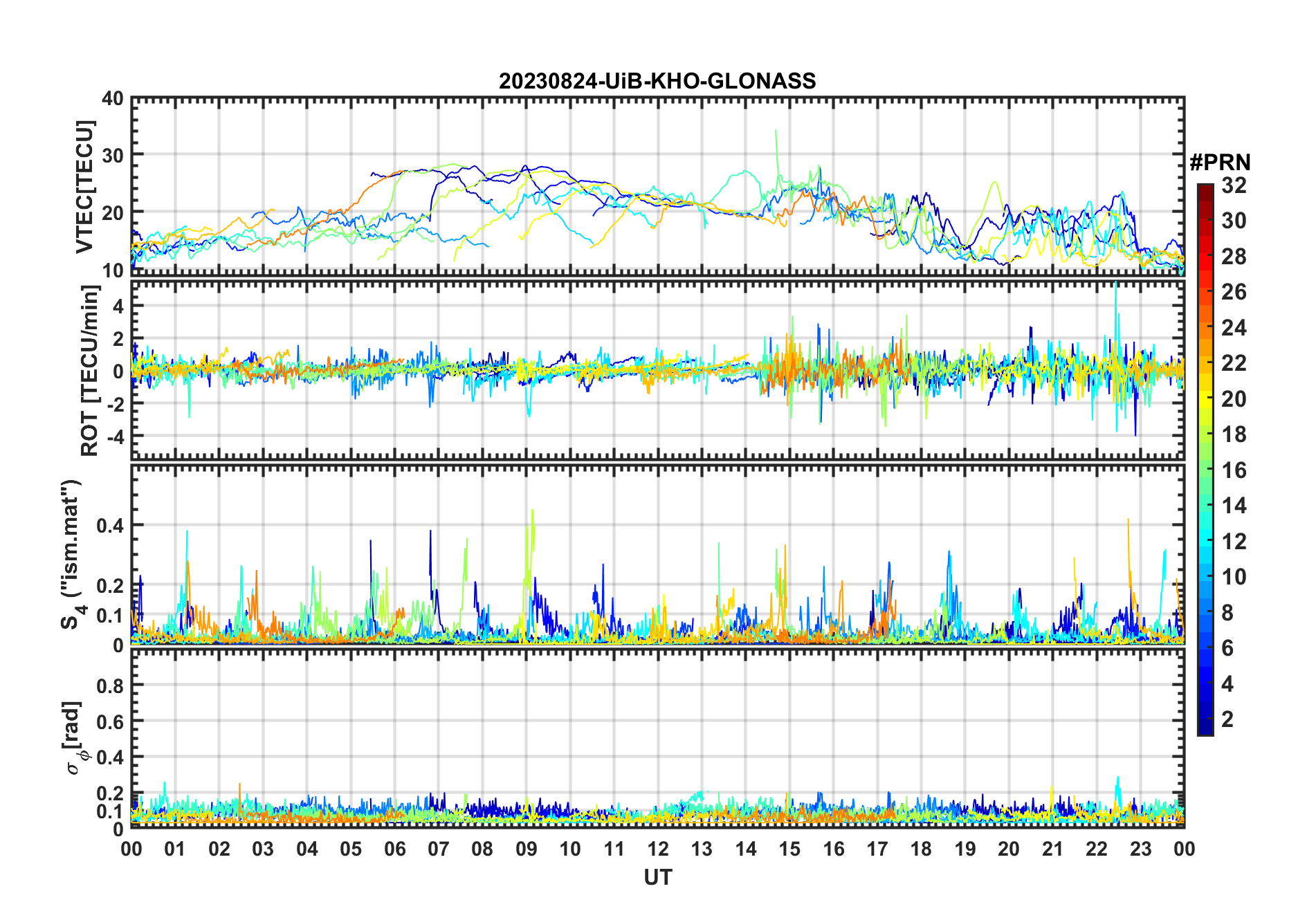This screenshot has width=1316, height=920.
Task: Click the 23 hour tick on the UT axis
Action: (1140, 849)
